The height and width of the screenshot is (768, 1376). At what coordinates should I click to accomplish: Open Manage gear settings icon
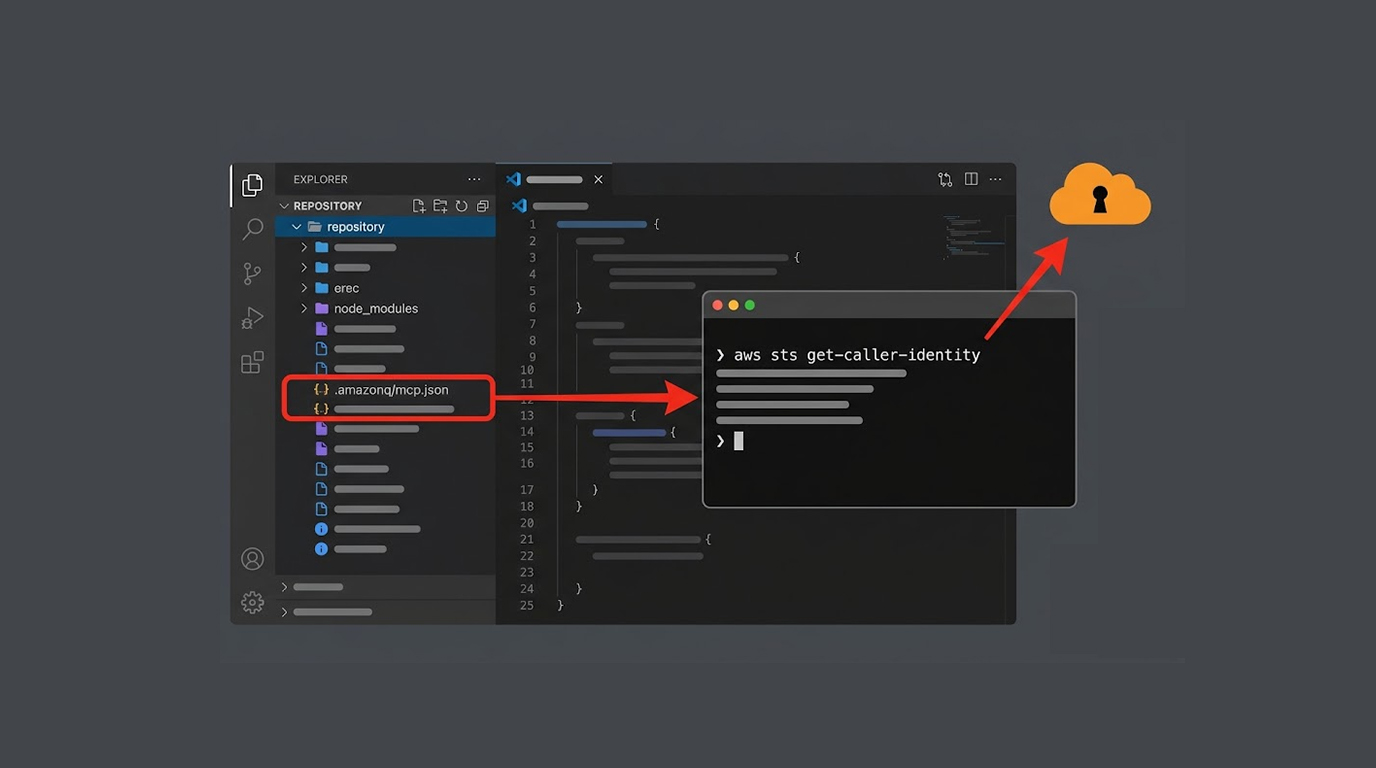[x=252, y=602]
